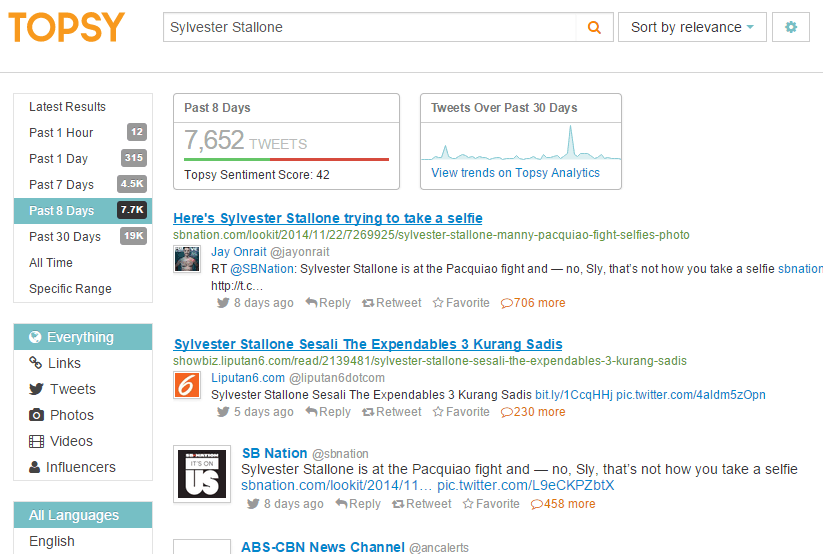Open Here's Sylvester Stallone selfie headline
Image resolution: width=823 pixels, height=554 pixels.
(328, 218)
